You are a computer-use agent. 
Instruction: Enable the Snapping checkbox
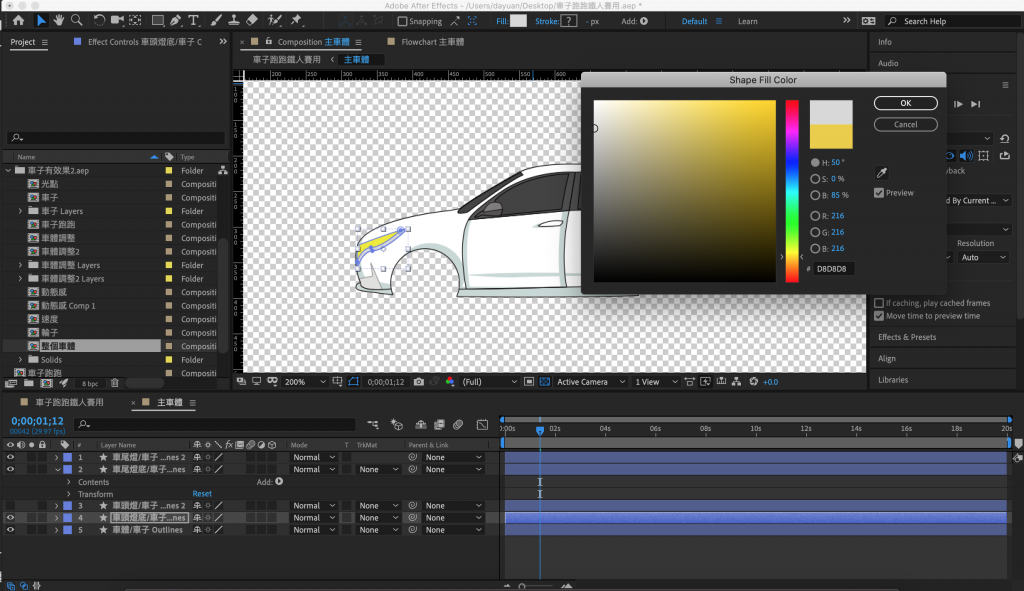coord(403,21)
